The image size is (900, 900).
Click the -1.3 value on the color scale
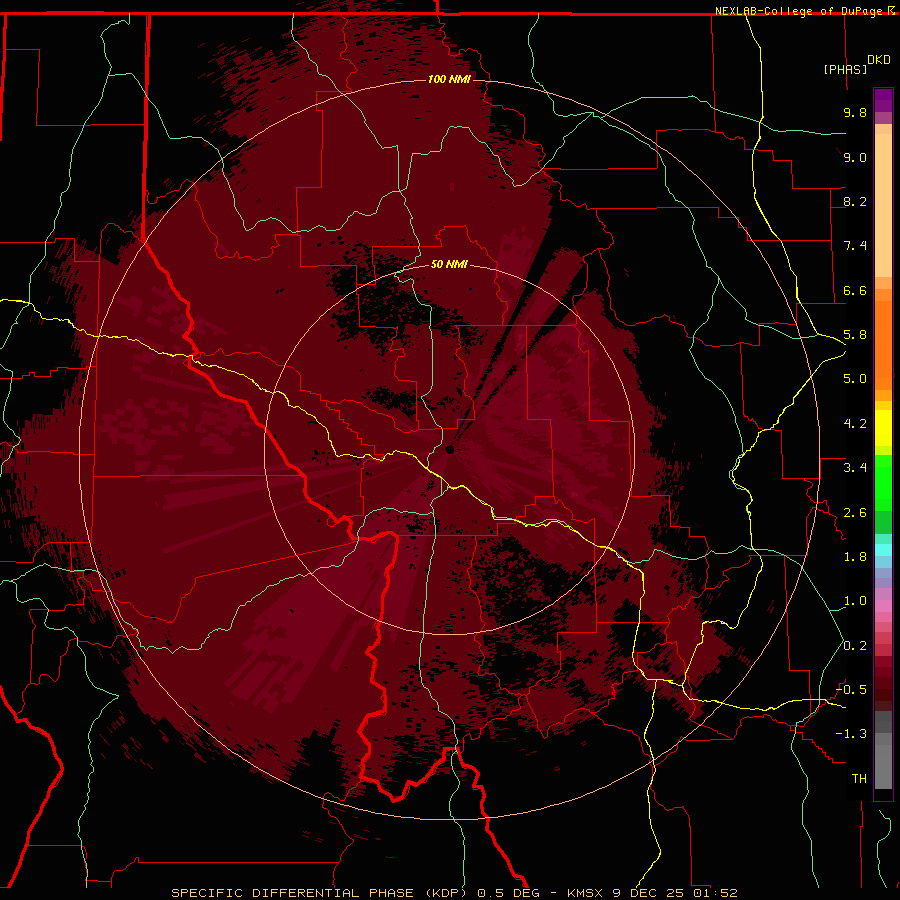(x=851, y=734)
